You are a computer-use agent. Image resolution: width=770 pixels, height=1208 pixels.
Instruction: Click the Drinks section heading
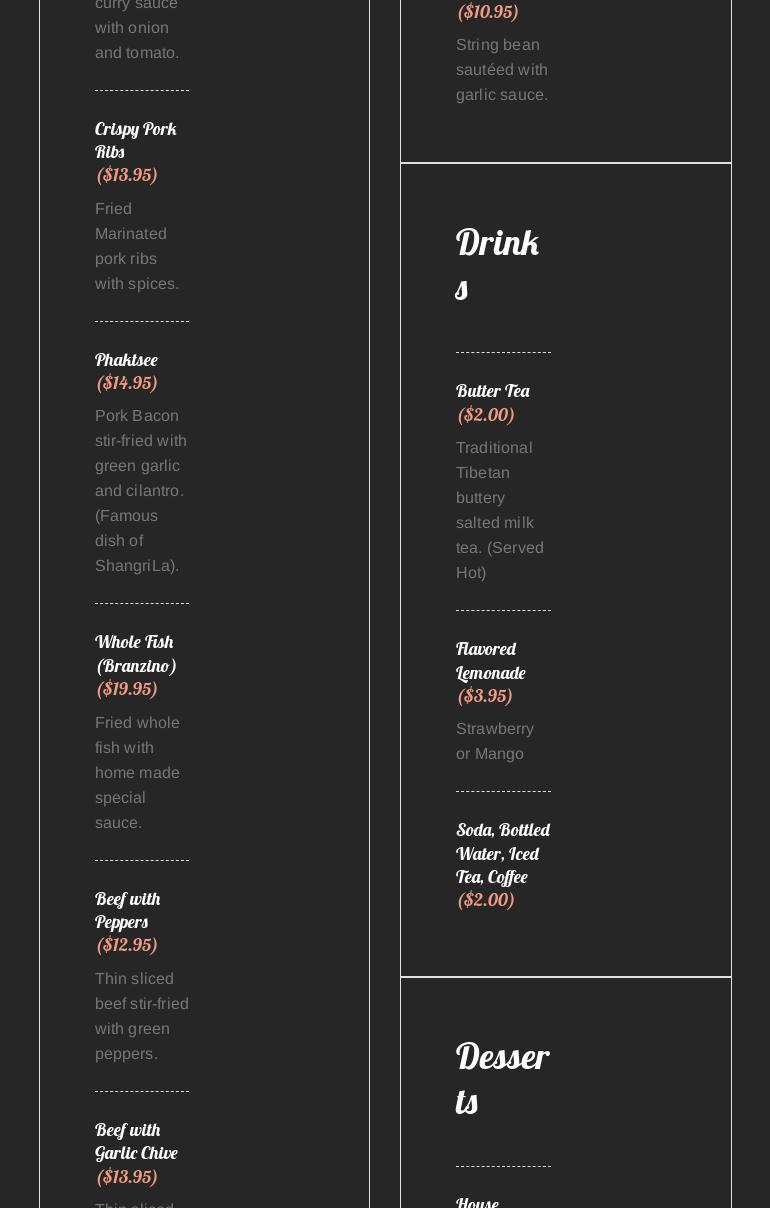click(497, 264)
